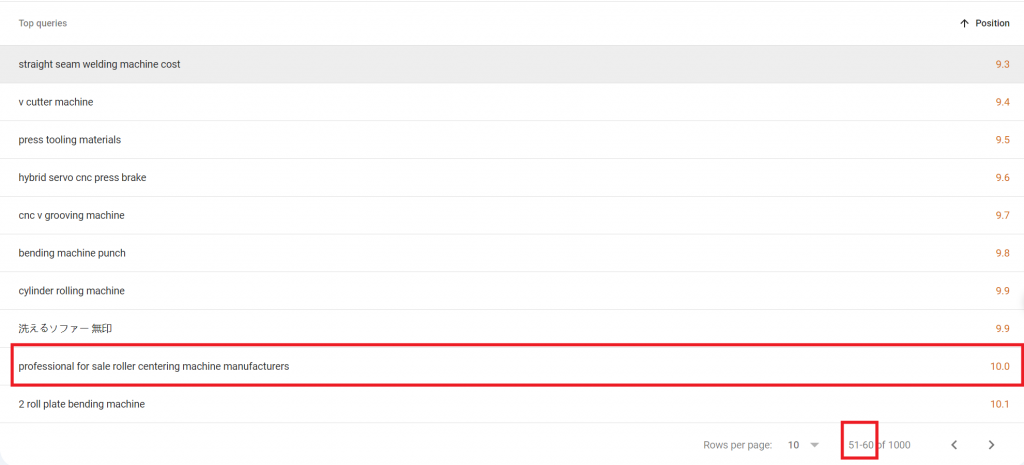Go to the previous page arrow
The width and height of the screenshot is (1024, 465).
pos(954,445)
